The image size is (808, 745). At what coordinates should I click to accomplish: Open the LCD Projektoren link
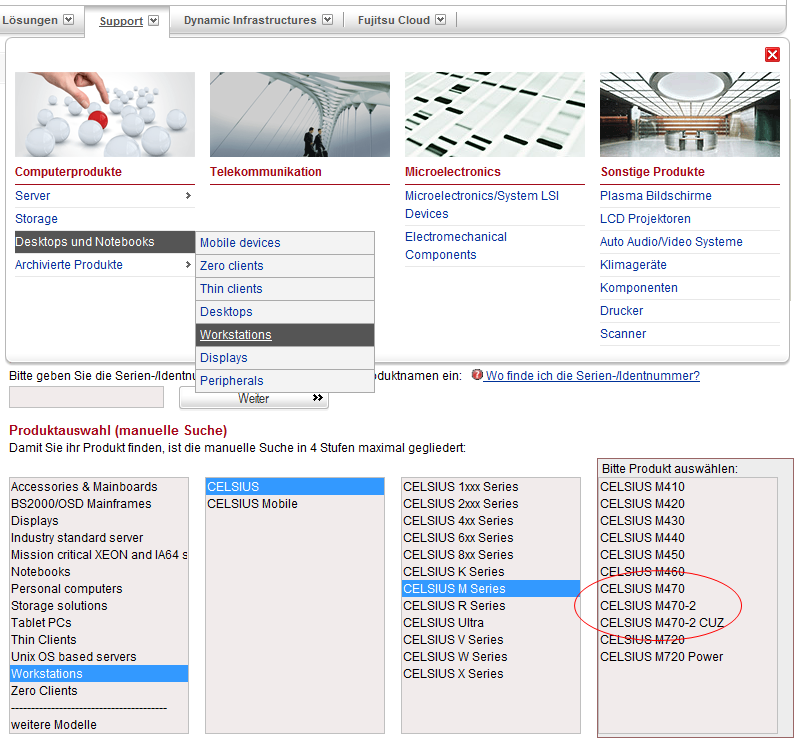coord(645,218)
